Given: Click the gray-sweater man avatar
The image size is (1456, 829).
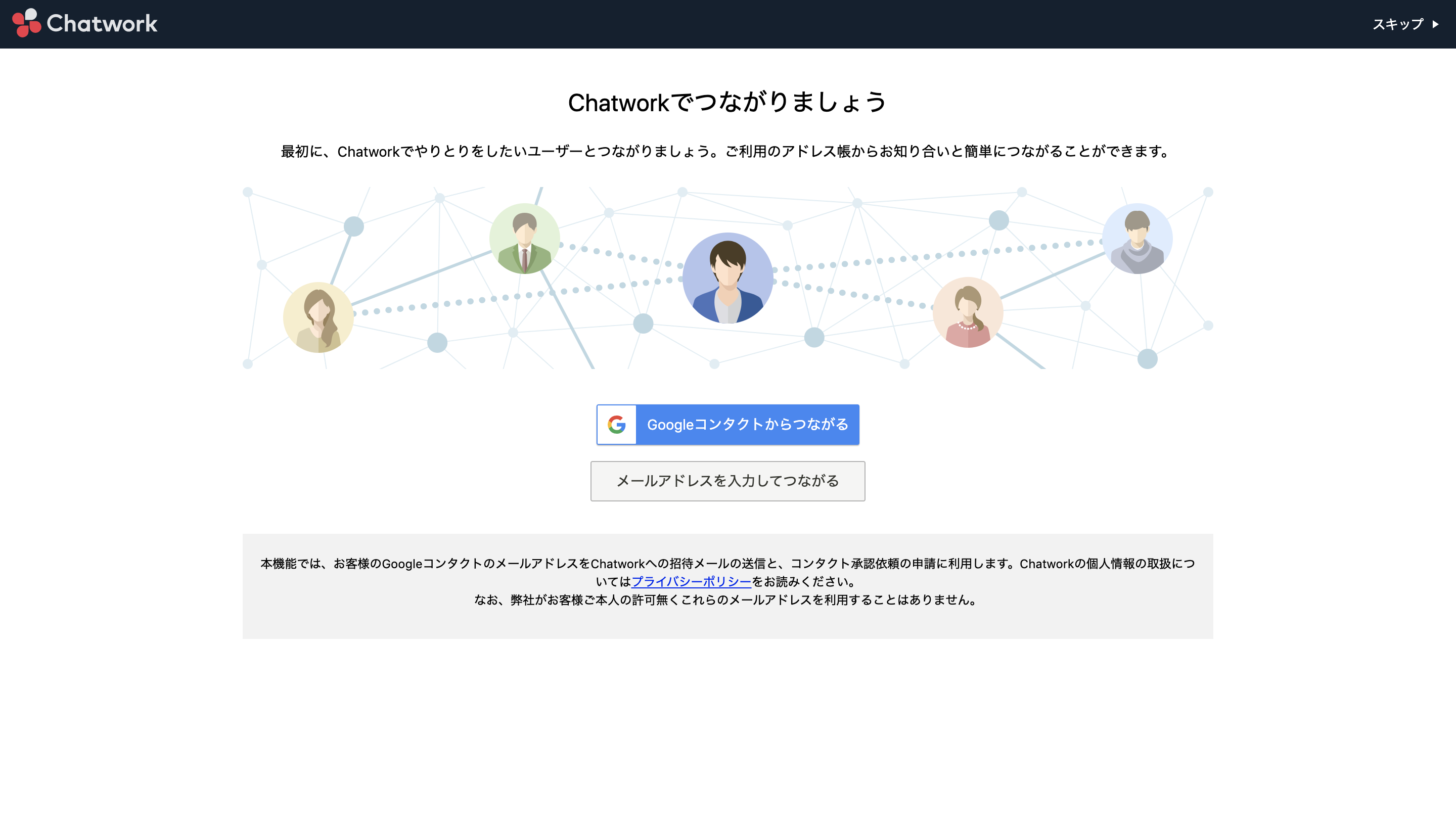Looking at the screenshot, I should [x=1137, y=239].
